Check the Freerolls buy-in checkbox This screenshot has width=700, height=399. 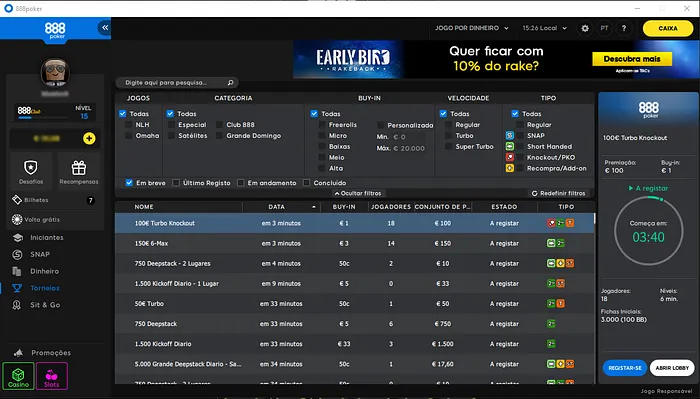(x=321, y=125)
